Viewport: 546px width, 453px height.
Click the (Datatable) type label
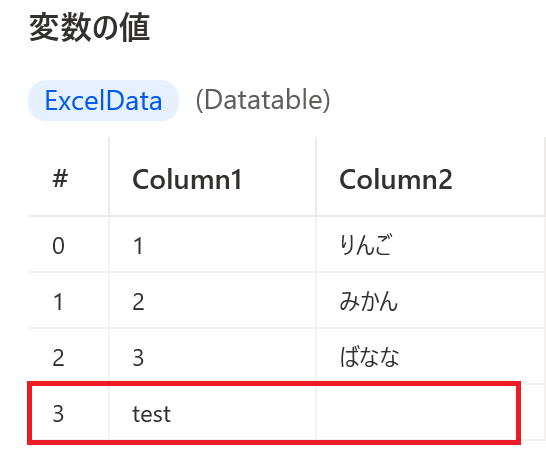[x=263, y=100]
